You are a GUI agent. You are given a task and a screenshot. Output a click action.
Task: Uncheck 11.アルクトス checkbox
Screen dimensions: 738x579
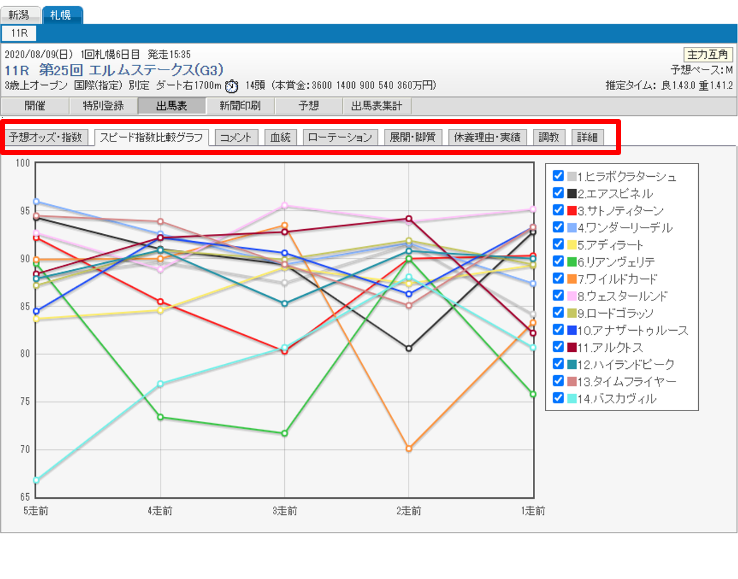tap(558, 347)
